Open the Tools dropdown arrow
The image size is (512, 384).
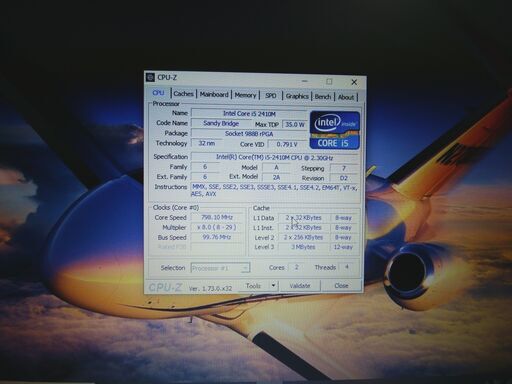[x=273, y=286]
